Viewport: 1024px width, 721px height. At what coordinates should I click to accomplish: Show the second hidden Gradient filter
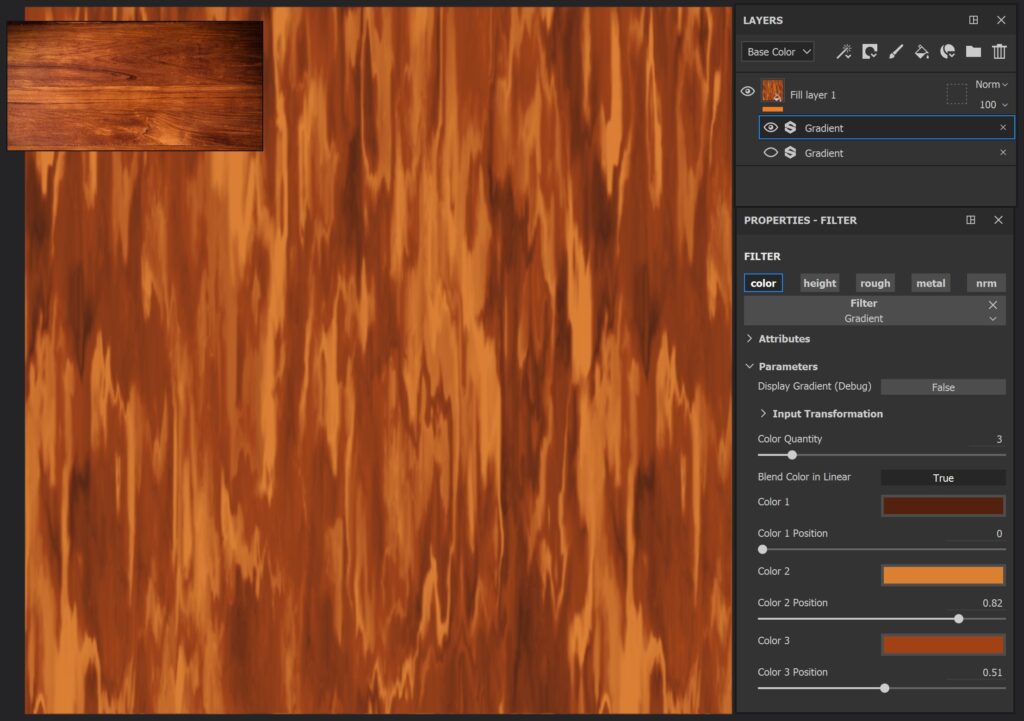[770, 153]
